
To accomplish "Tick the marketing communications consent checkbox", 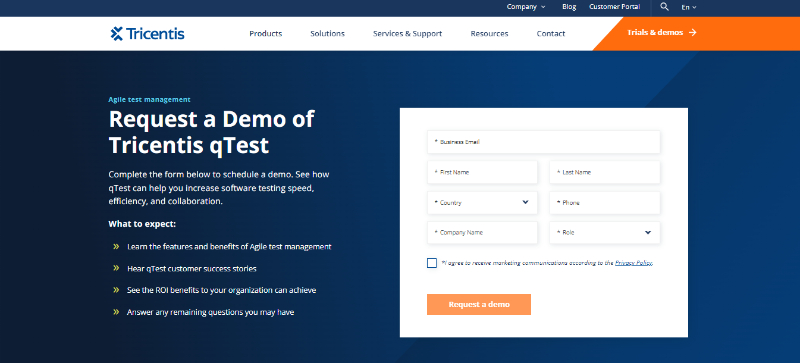I will tap(432, 263).
